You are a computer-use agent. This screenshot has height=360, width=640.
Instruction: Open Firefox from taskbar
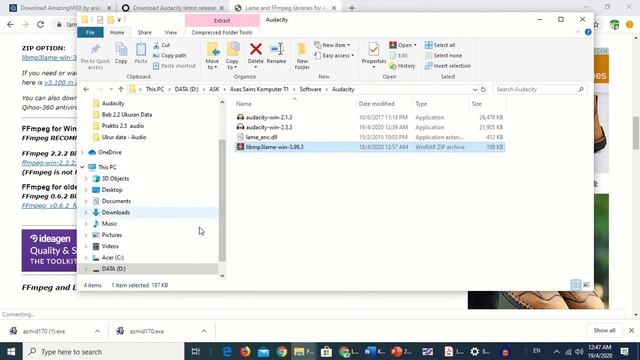pos(245,351)
